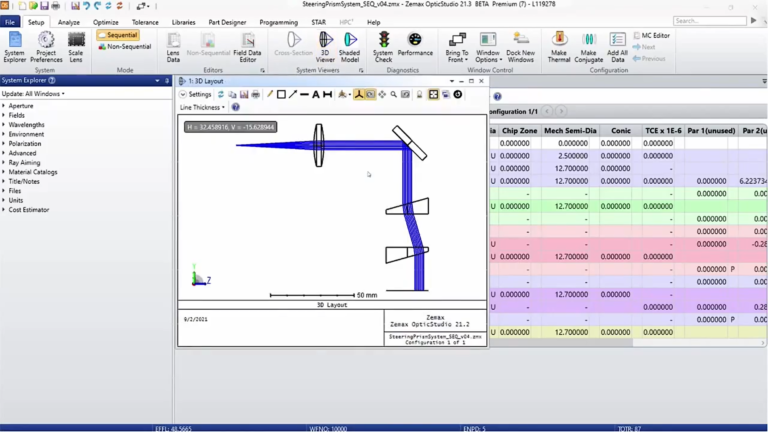Toggle the MC Editor
This screenshot has height=432, width=768.
(651, 35)
